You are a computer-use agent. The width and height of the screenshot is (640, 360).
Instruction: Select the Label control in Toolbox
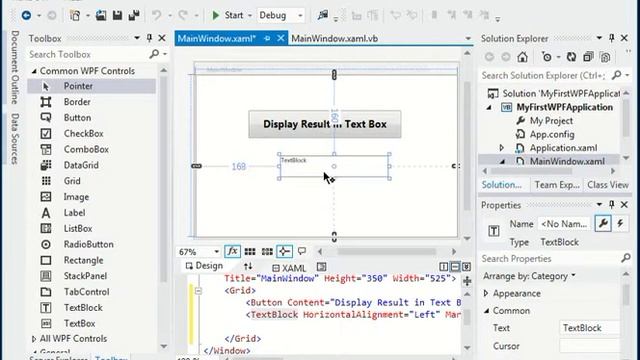[x=91, y=213]
